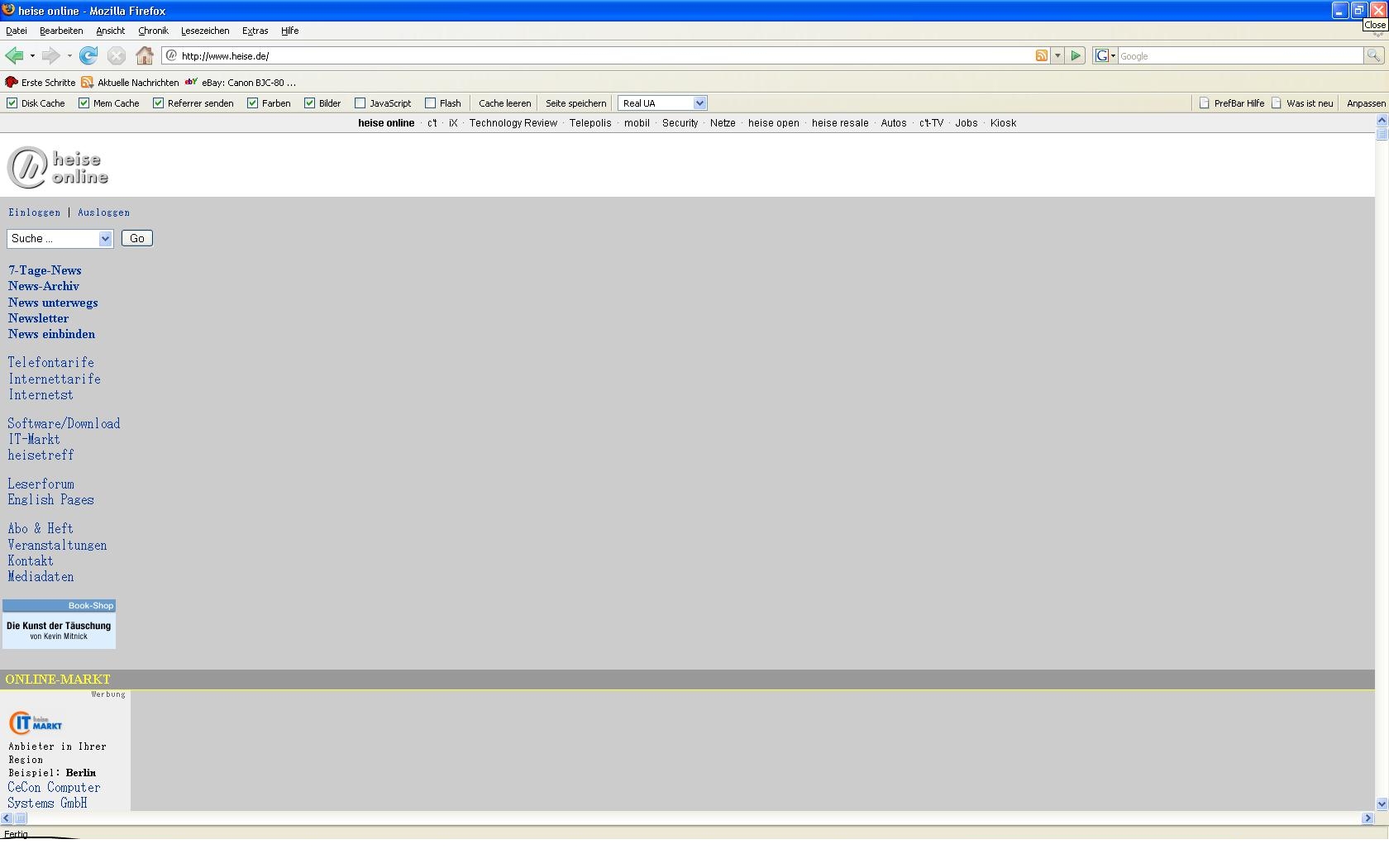Open the Security link in top navigation
The height and width of the screenshot is (868, 1389).
(x=680, y=122)
